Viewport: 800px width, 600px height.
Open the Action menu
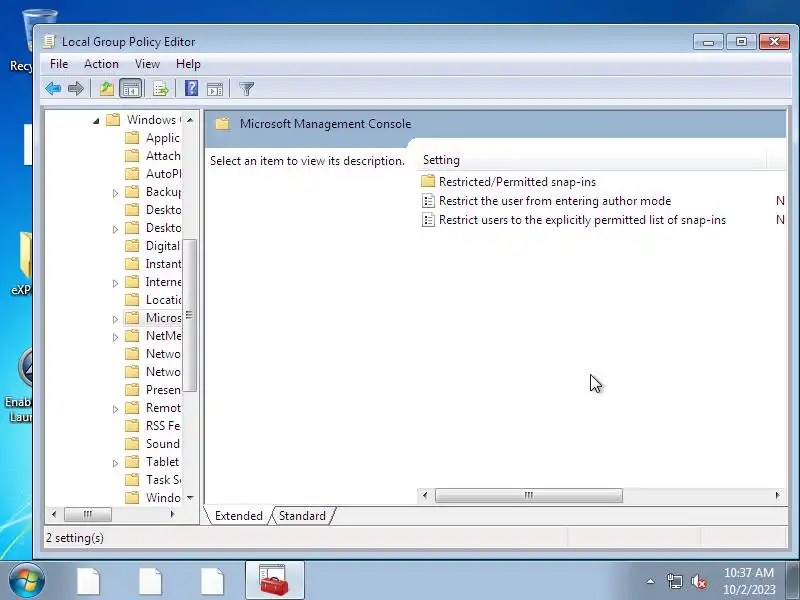101,64
